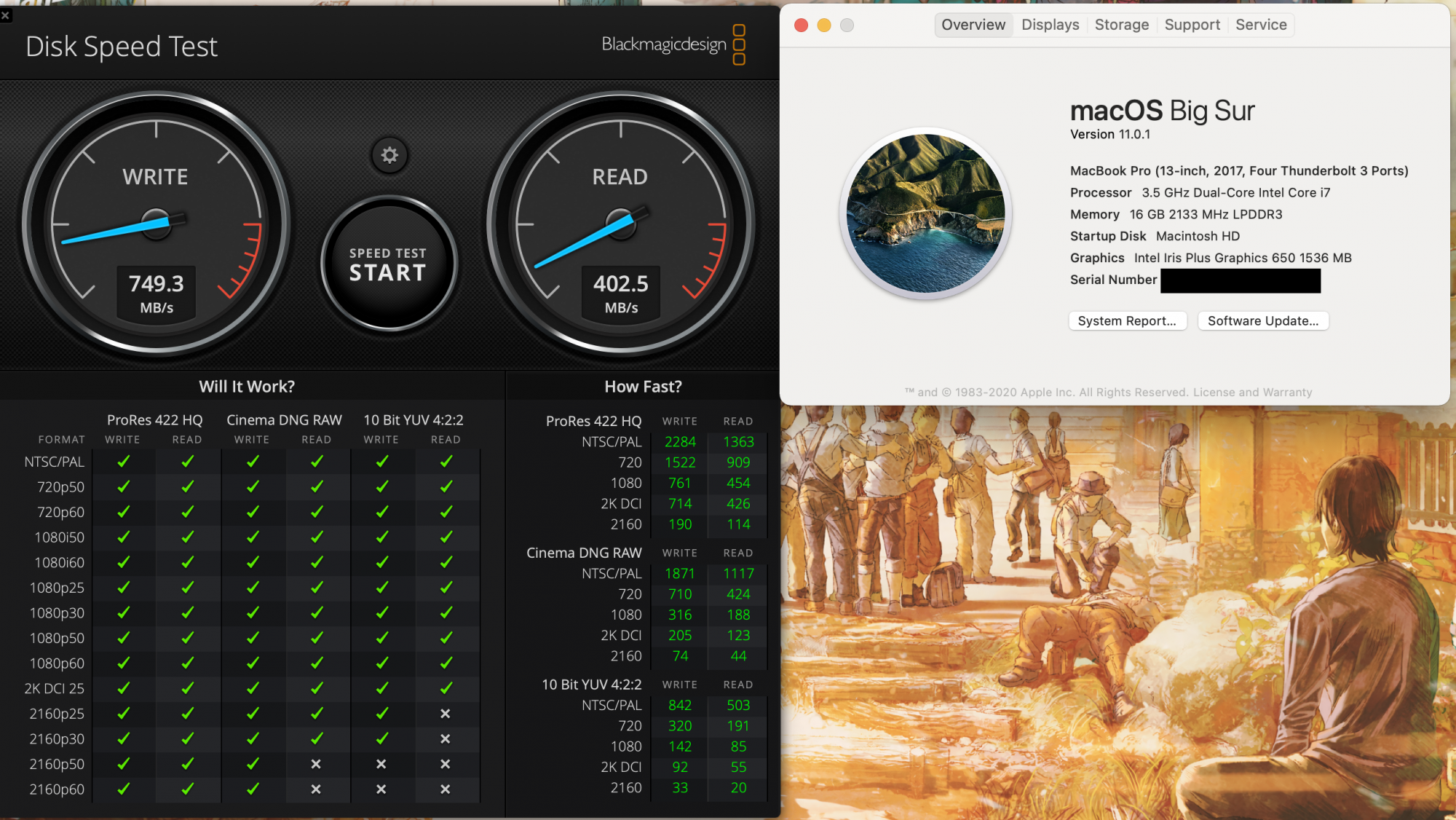Screen dimensions: 1456x820
Task: Click the 10 Bit YUV 2K DCI write value 92
Action: point(680,768)
